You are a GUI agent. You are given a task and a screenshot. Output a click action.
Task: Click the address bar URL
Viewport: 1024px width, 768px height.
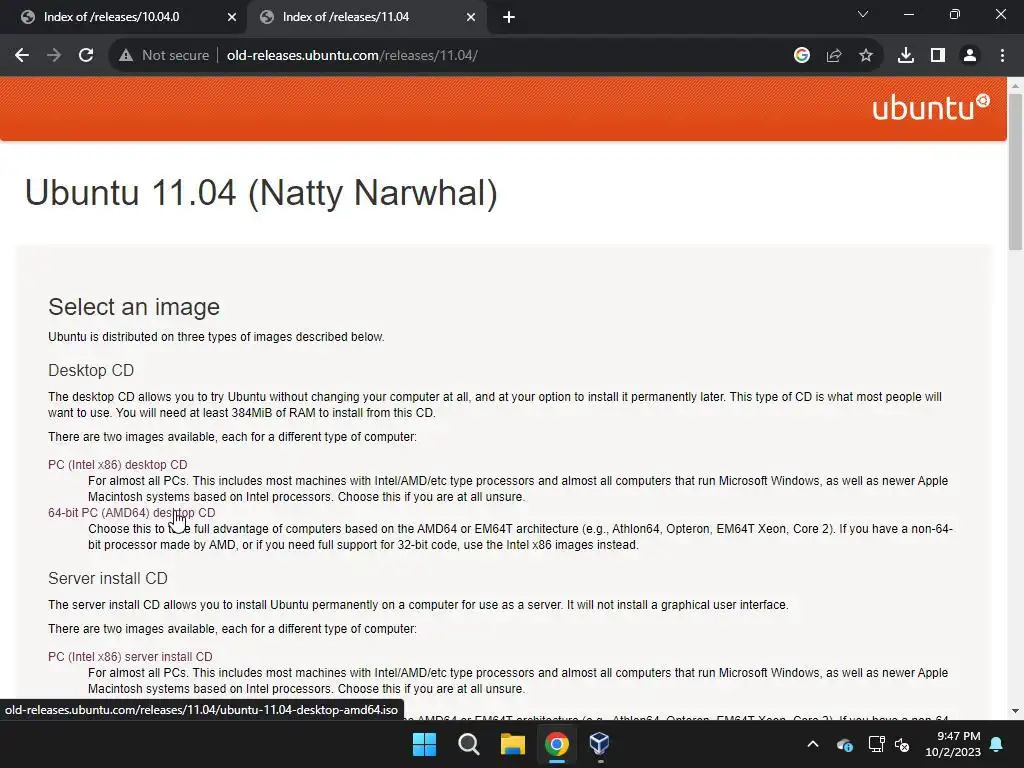(352, 56)
